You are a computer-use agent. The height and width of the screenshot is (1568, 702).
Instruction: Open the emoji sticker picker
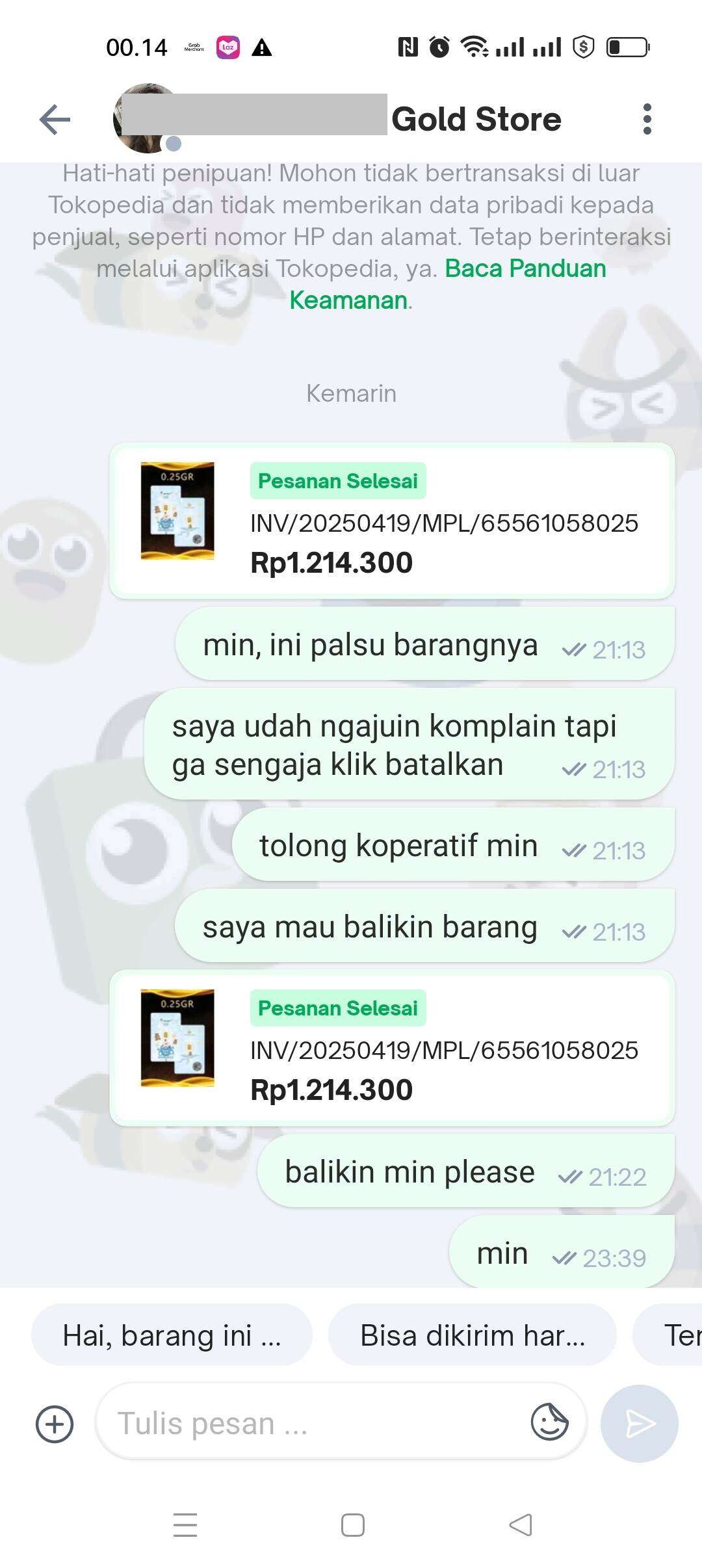point(549,1422)
